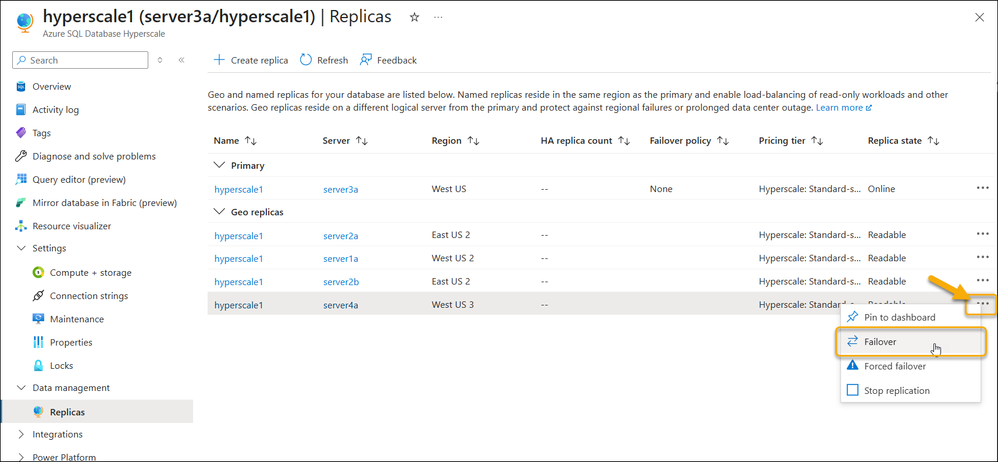Open the Tags sidebar item
The height and width of the screenshot is (462, 998).
pyautogui.click(x=41, y=133)
